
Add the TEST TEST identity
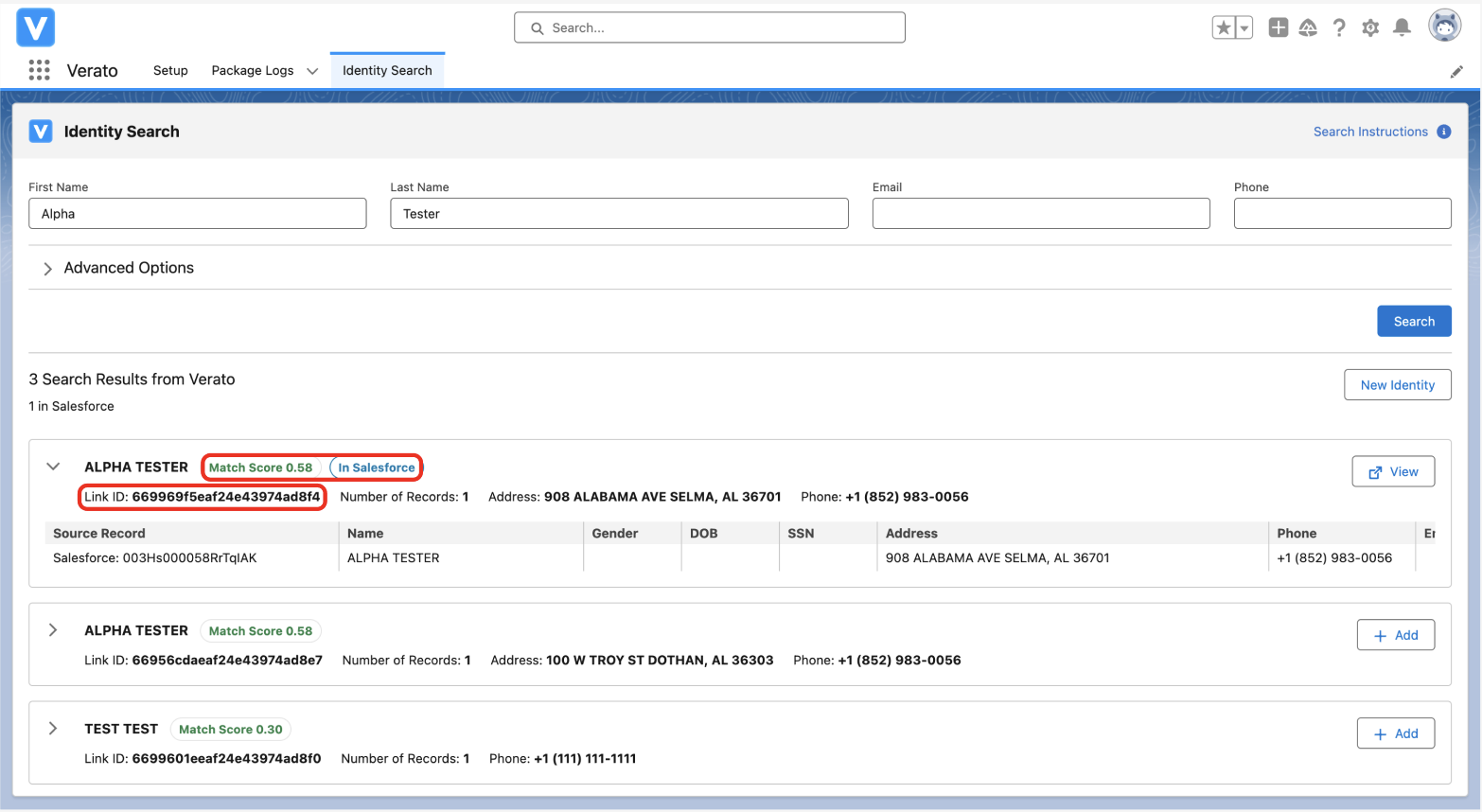[x=1396, y=733]
